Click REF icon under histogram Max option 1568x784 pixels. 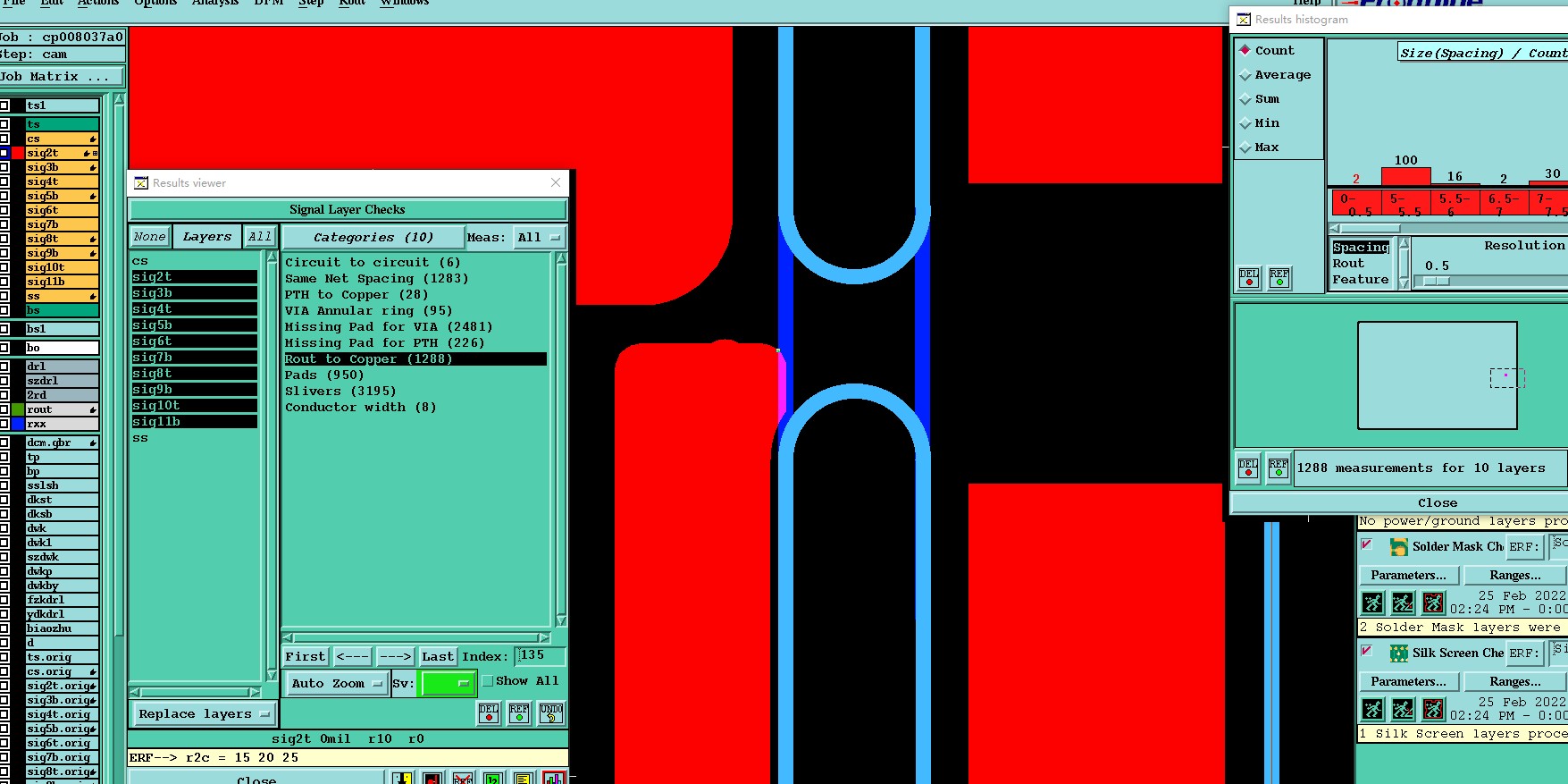1279,278
